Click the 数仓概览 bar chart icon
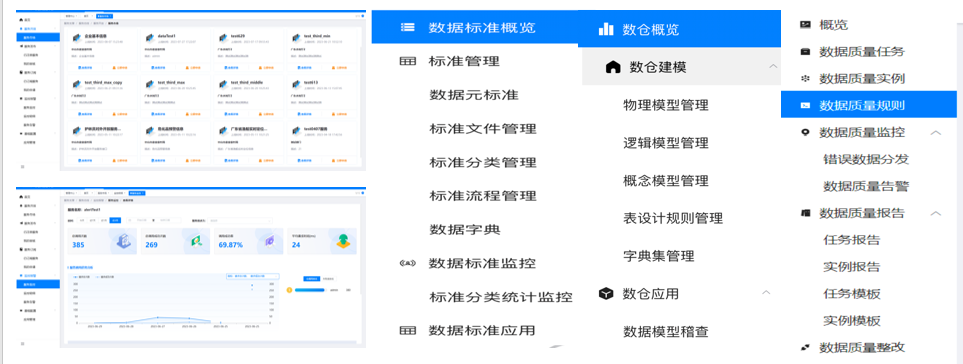 click(x=606, y=29)
